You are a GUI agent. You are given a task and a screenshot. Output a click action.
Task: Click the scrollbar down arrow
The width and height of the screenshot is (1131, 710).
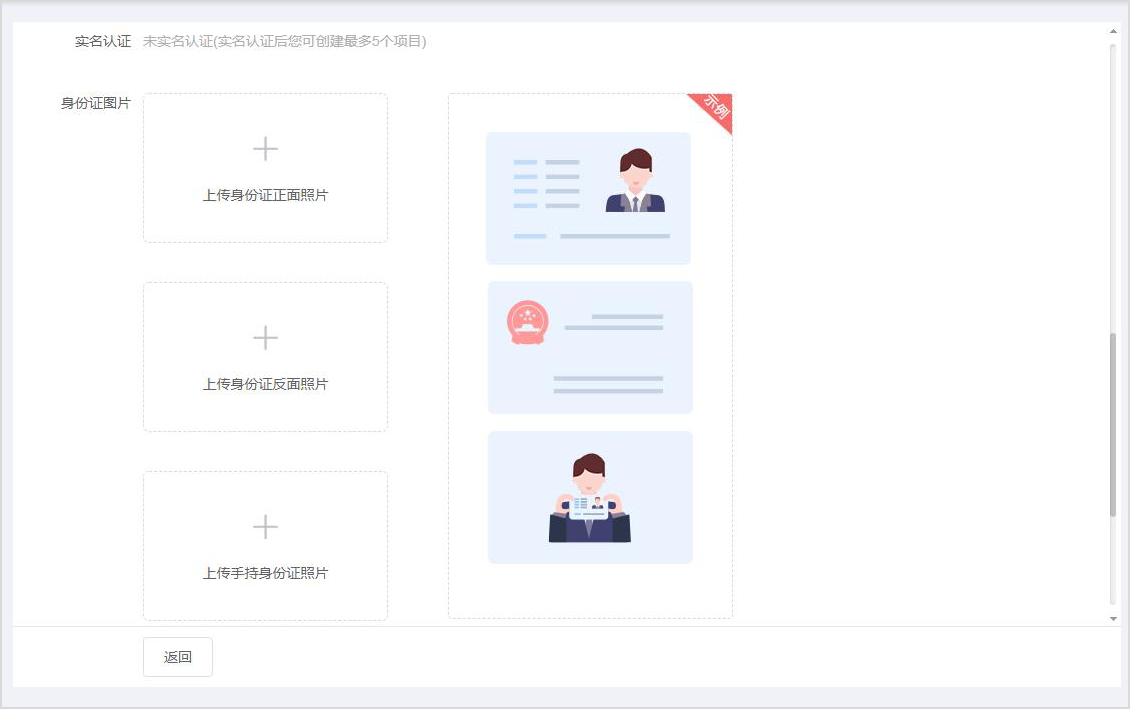pos(1113,619)
